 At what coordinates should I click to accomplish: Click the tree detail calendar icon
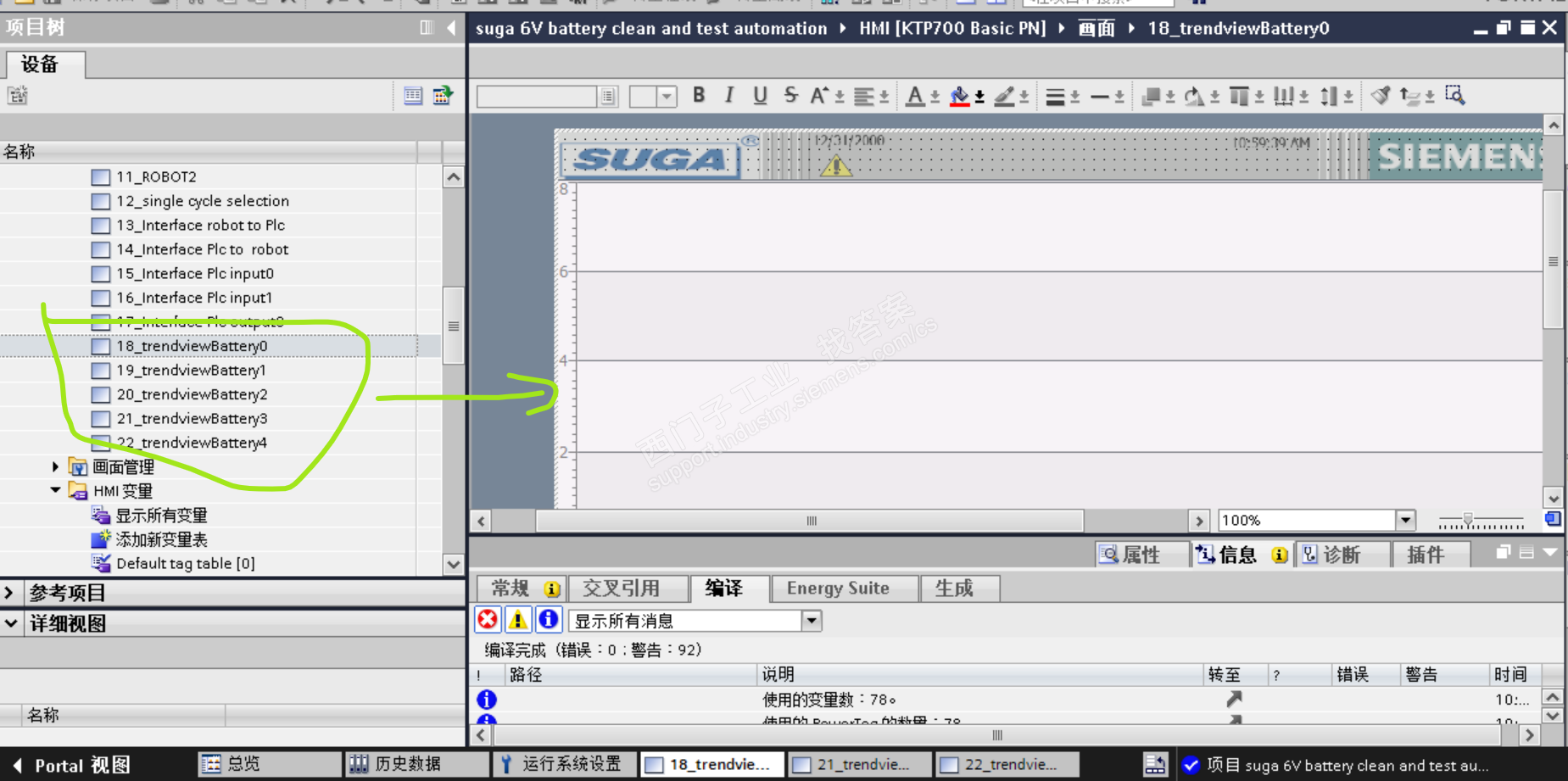click(x=443, y=96)
